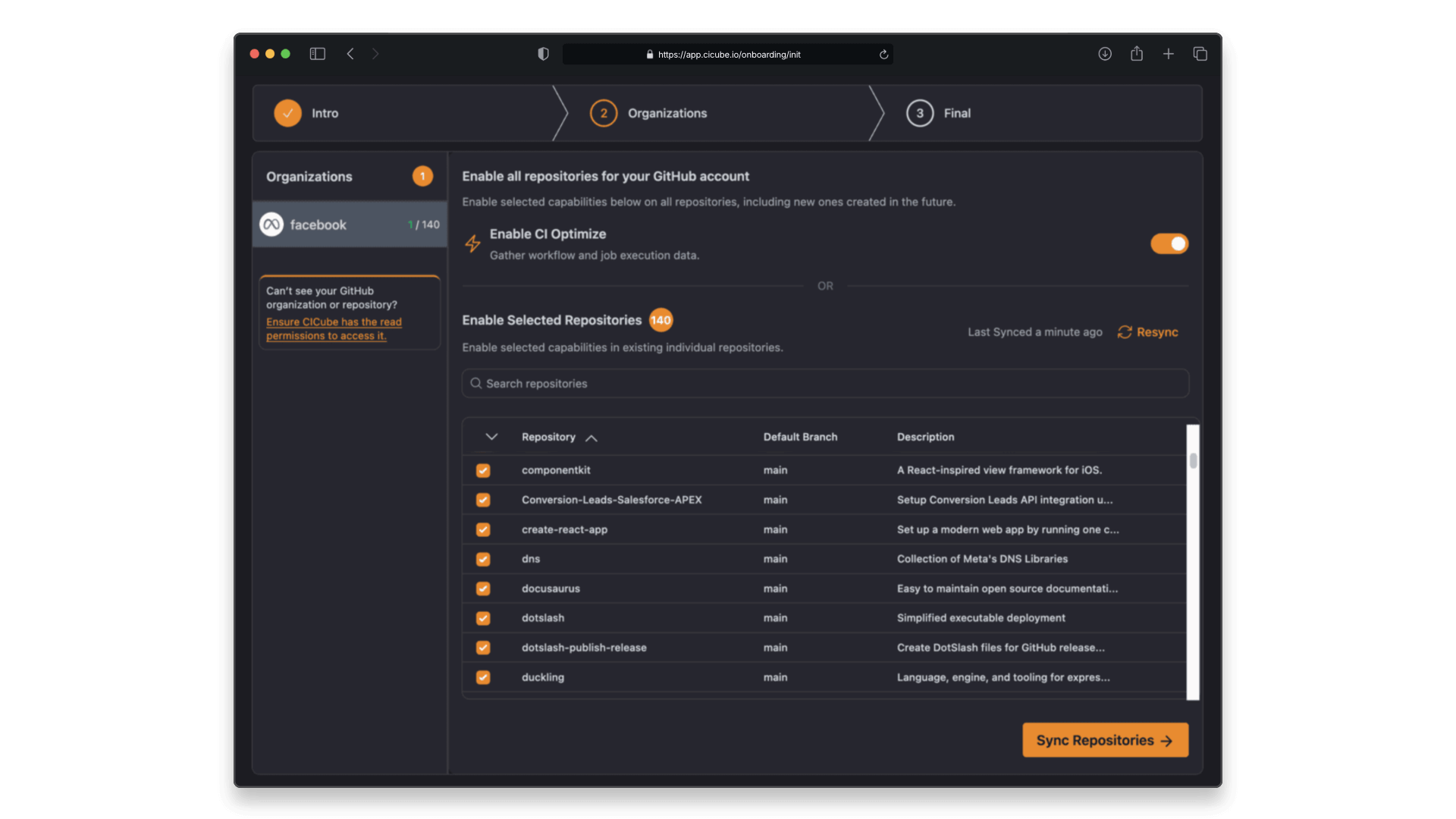Sort by the Repository column arrow
This screenshot has width=1456, height=819.
tap(591, 438)
